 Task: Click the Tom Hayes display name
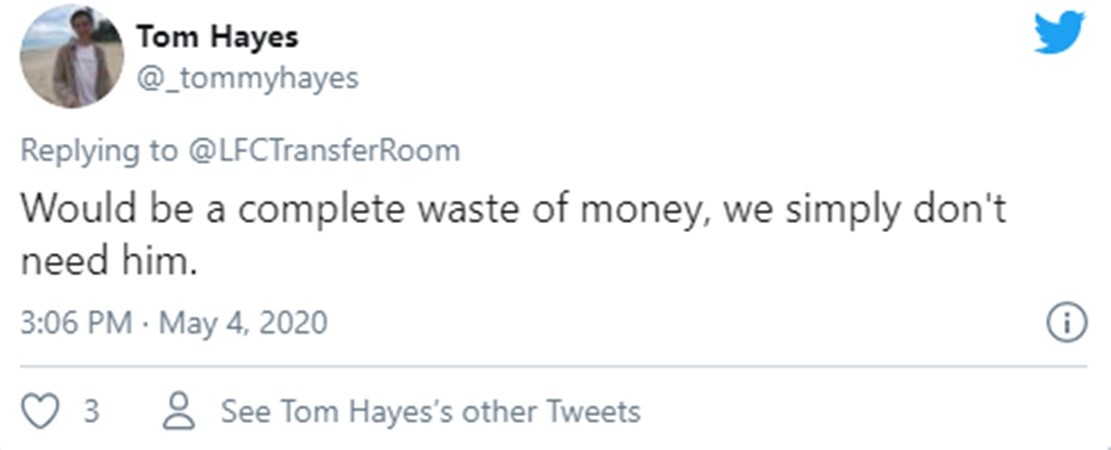pos(217,38)
